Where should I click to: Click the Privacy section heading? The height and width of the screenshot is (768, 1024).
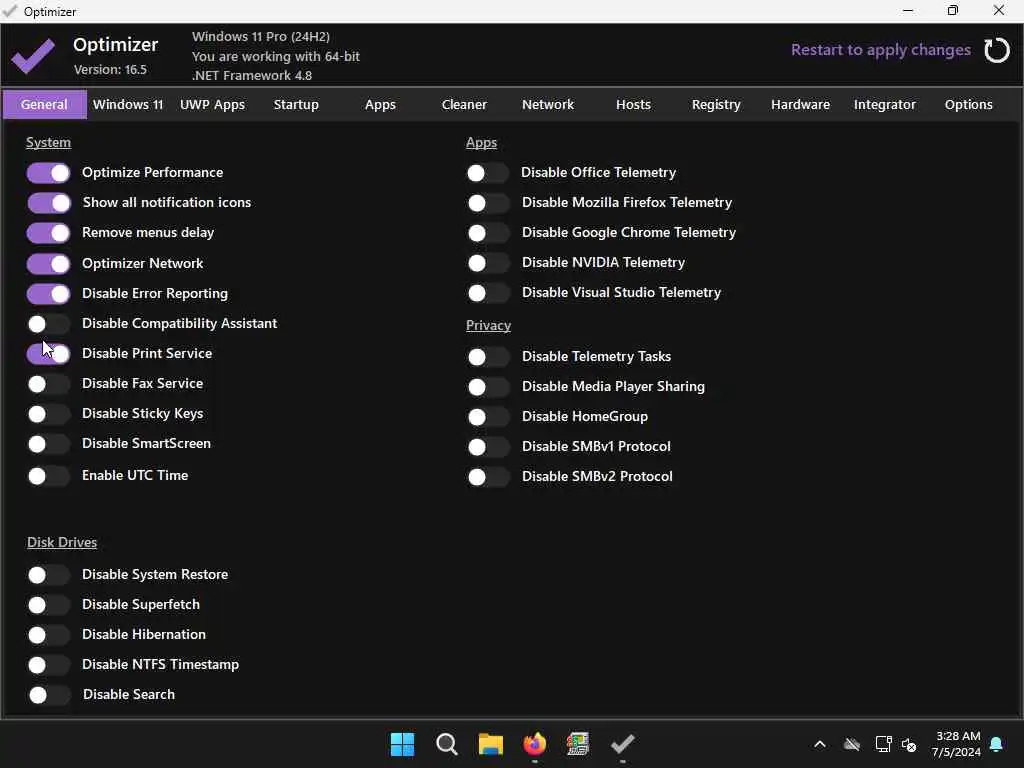[x=488, y=325]
